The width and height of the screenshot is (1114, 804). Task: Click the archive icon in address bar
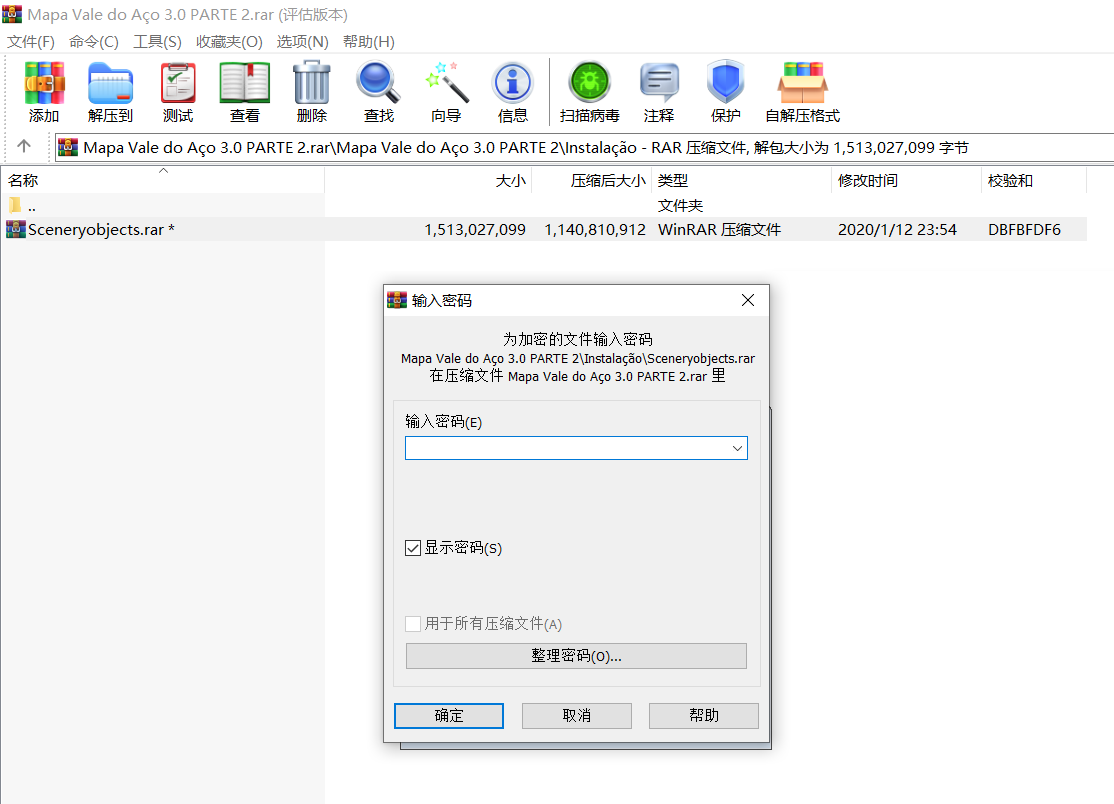click(67, 147)
